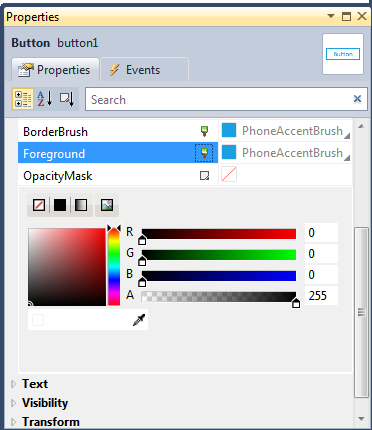Select the Solid Color Brush icon

pos(60,205)
